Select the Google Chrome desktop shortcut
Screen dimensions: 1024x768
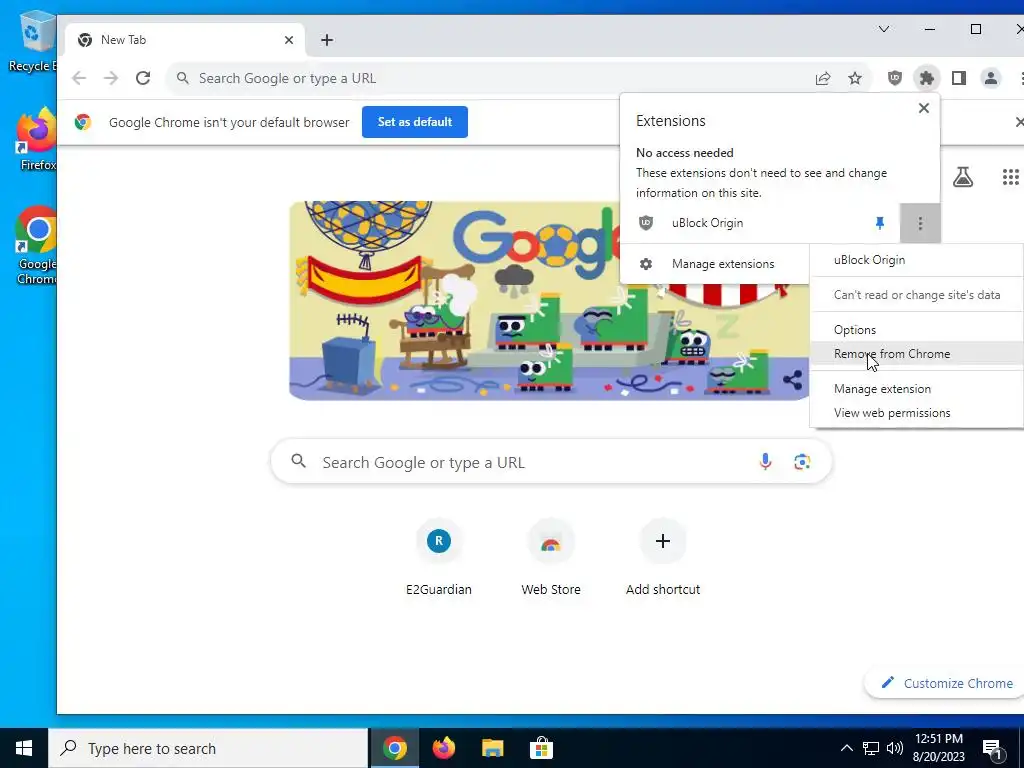click(x=37, y=246)
